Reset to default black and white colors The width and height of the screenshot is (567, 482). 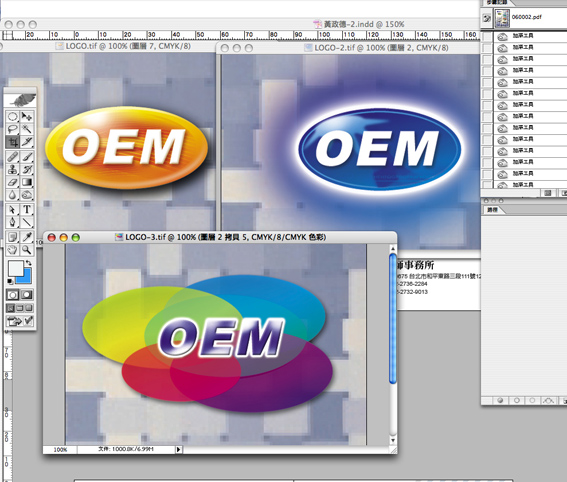pos(10,281)
